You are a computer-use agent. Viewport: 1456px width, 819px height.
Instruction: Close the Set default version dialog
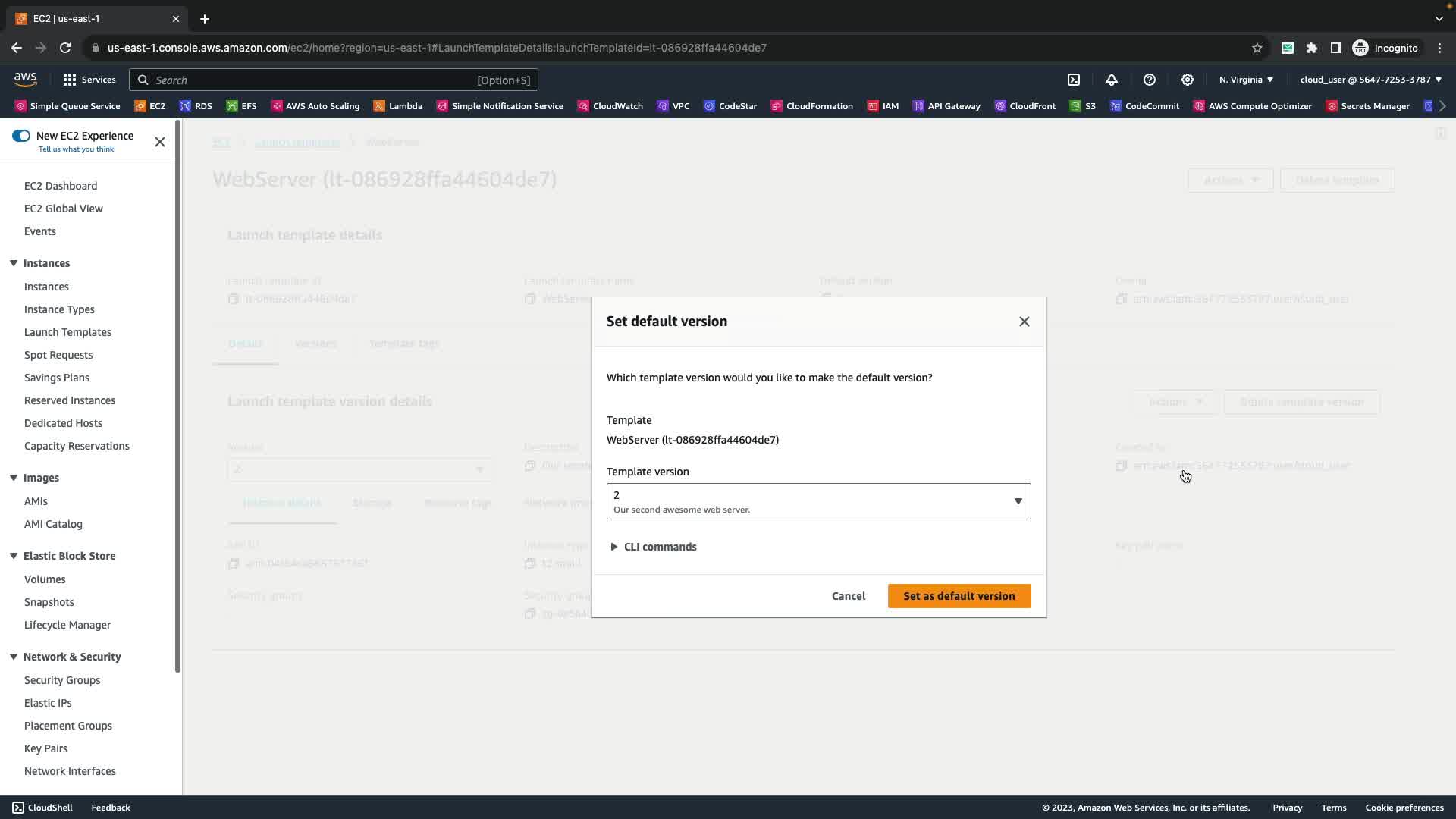[x=1025, y=322]
